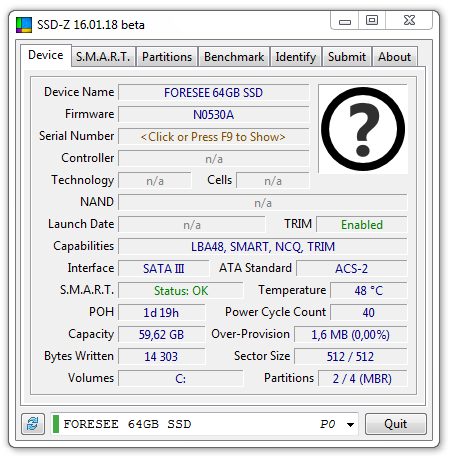The height and width of the screenshot is (457, 450).
Task: Click the Power Cycle Count value 40
Action: [369, 313]
